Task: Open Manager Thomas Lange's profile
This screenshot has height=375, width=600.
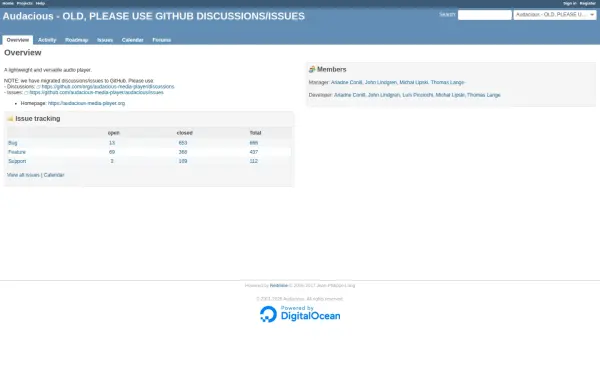Action: [447, 82]
